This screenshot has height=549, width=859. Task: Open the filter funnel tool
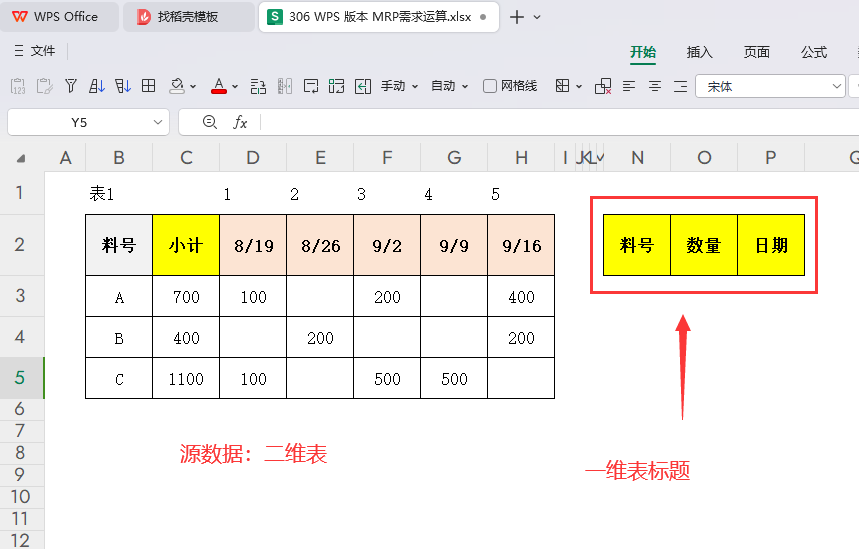click(71, 86)
